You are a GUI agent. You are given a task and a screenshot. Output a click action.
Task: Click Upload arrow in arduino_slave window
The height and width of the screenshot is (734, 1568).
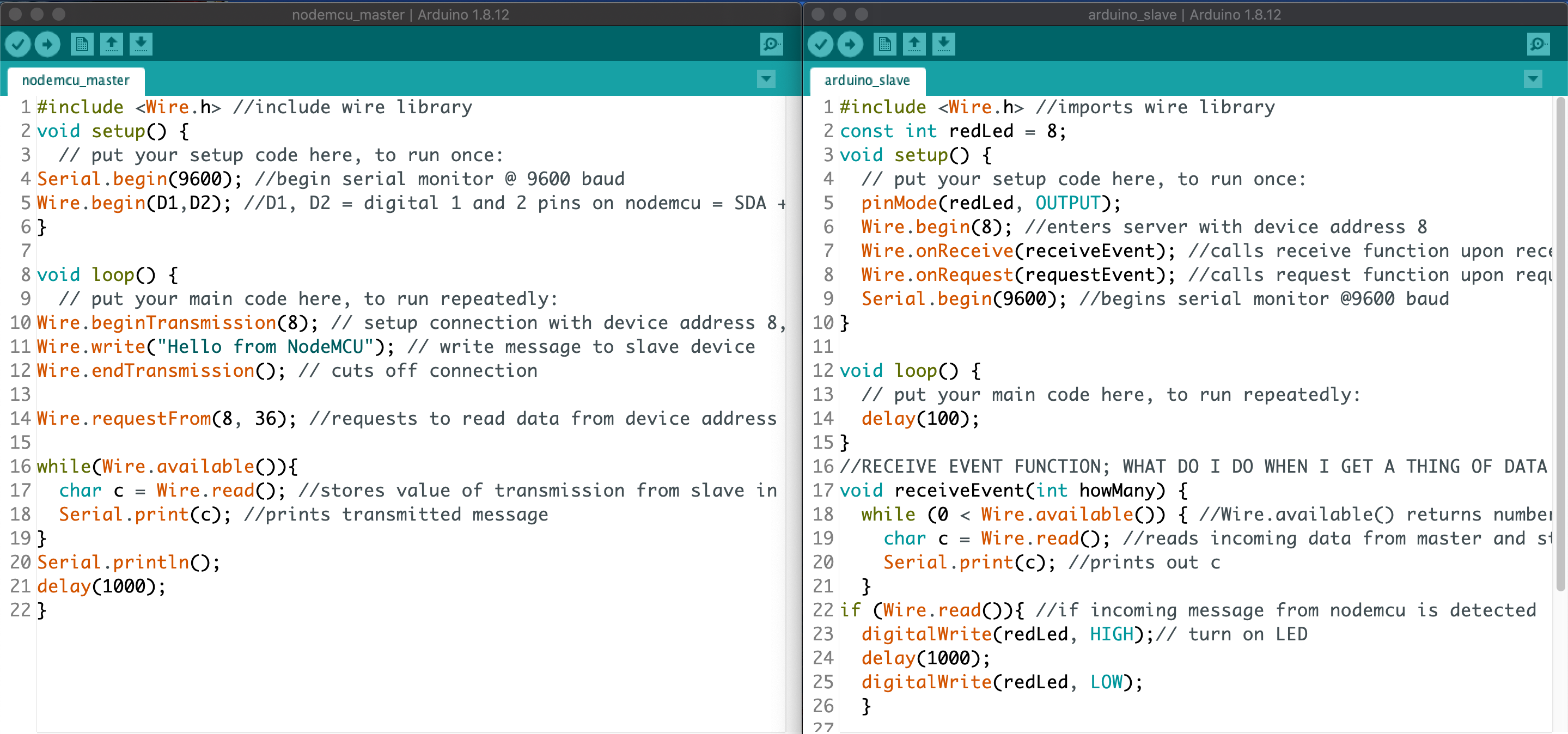point(850,44)
